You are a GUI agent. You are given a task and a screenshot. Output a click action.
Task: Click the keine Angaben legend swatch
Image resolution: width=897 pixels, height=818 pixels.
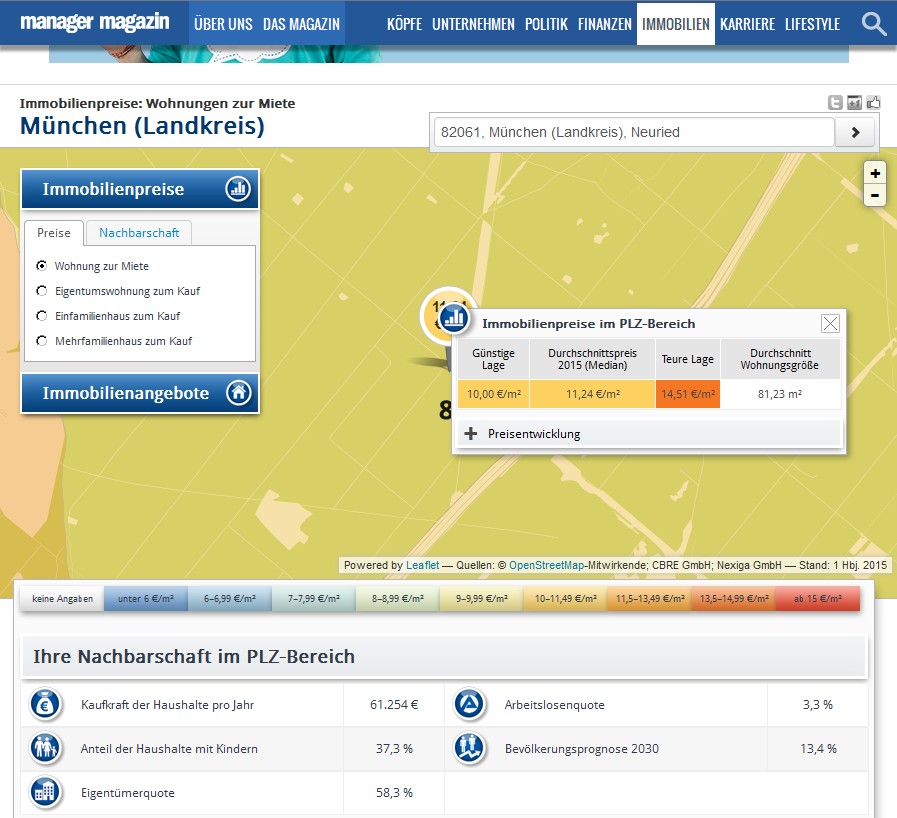click(x=62, y=598)
